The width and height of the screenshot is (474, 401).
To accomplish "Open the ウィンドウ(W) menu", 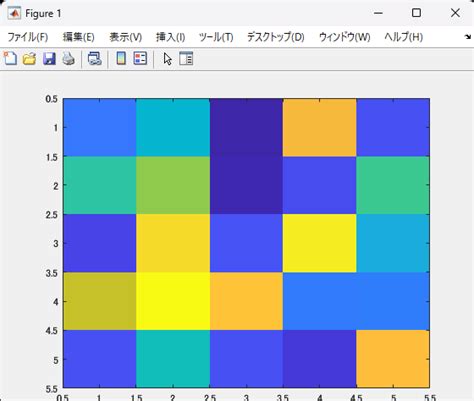I will (x=345, y=37).
